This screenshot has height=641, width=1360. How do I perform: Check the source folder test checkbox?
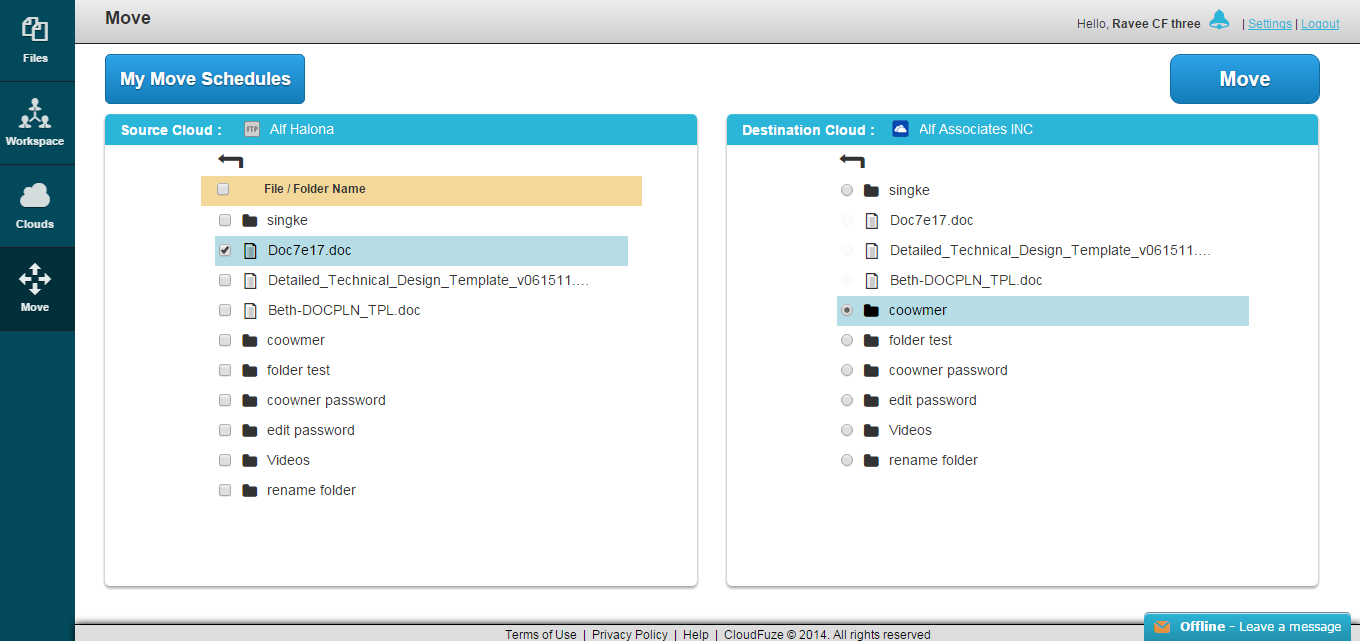click(x=225, y=370)
